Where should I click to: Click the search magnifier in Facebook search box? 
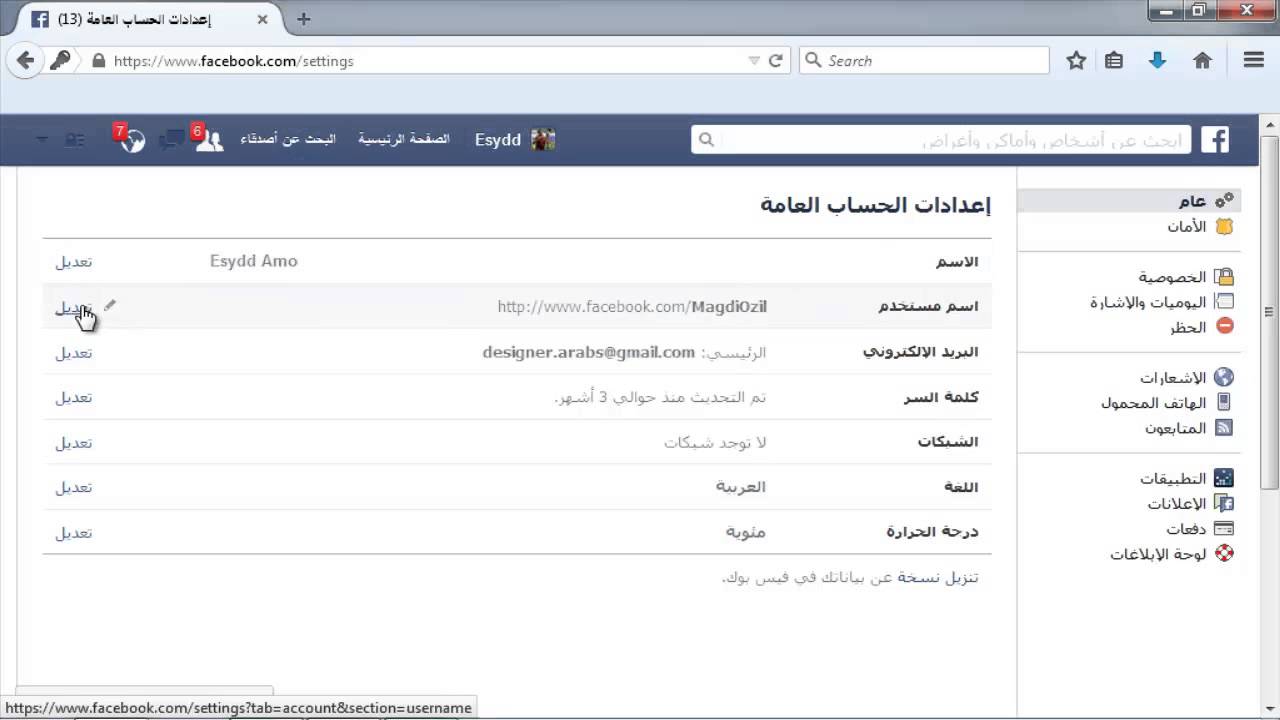coord(706,140)
